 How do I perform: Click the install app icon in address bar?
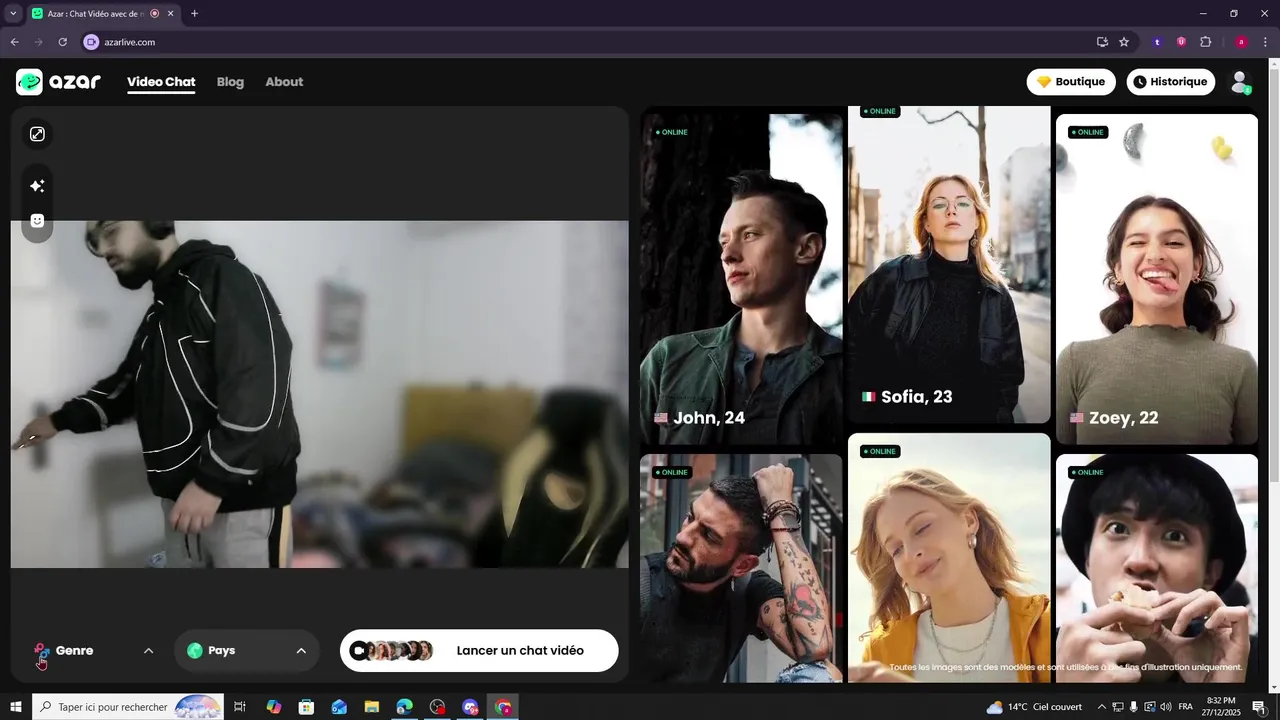click(1102, 42)
